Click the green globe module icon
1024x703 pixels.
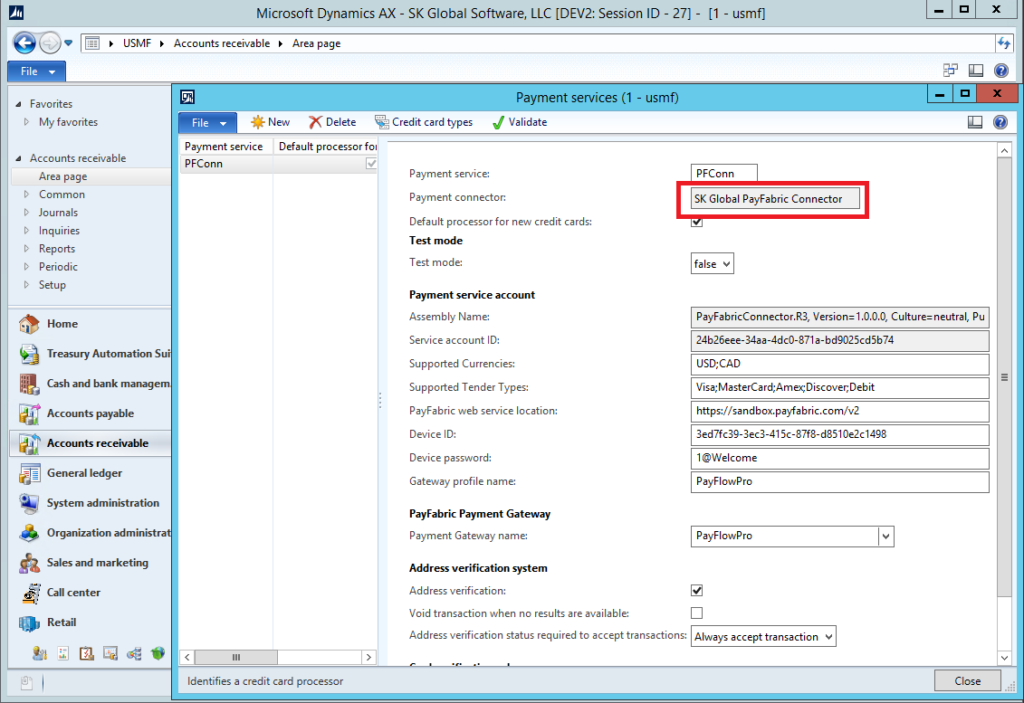pyautogui.click(x=157, y=653)
